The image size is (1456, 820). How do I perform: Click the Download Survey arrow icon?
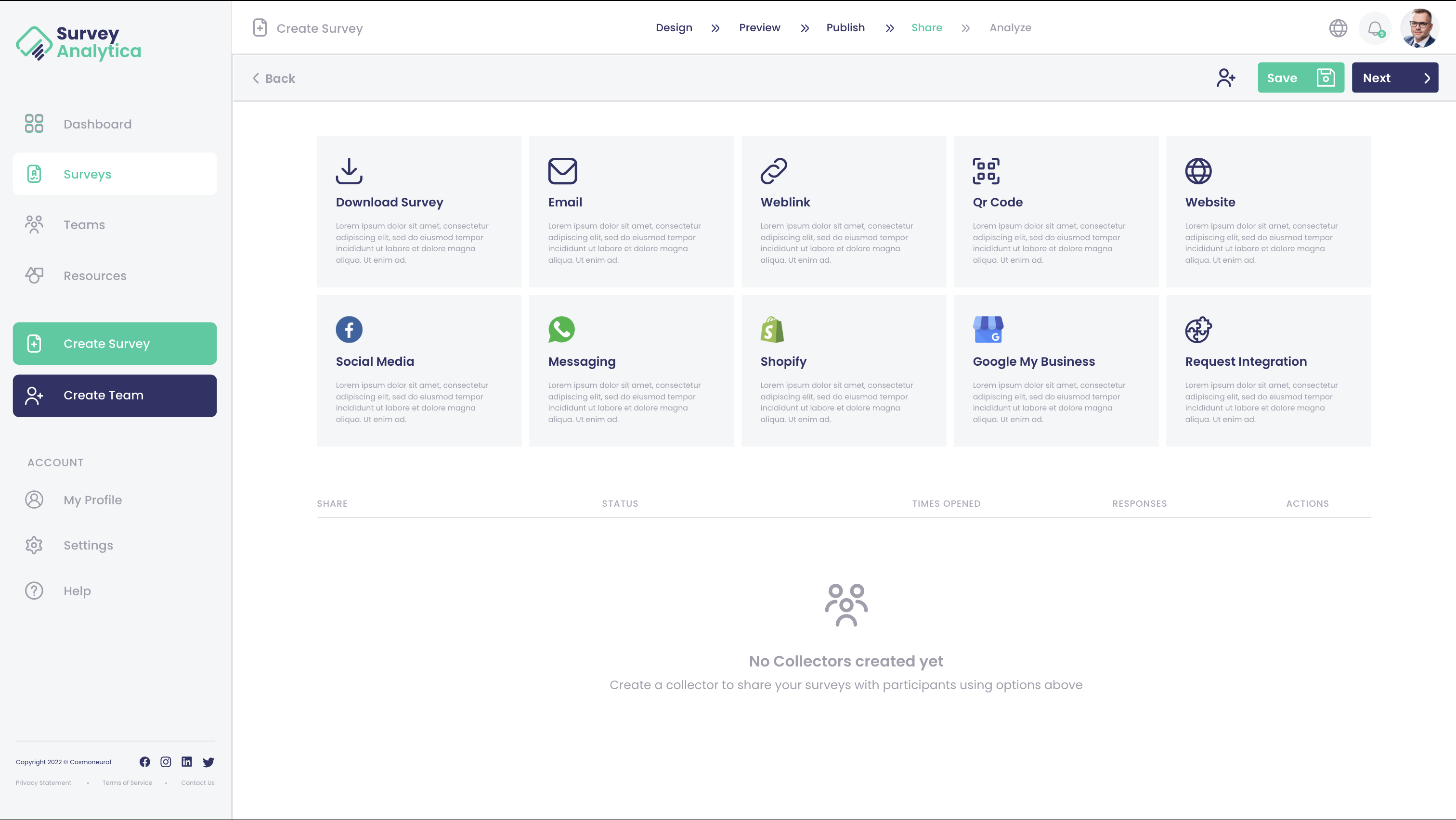349,171
